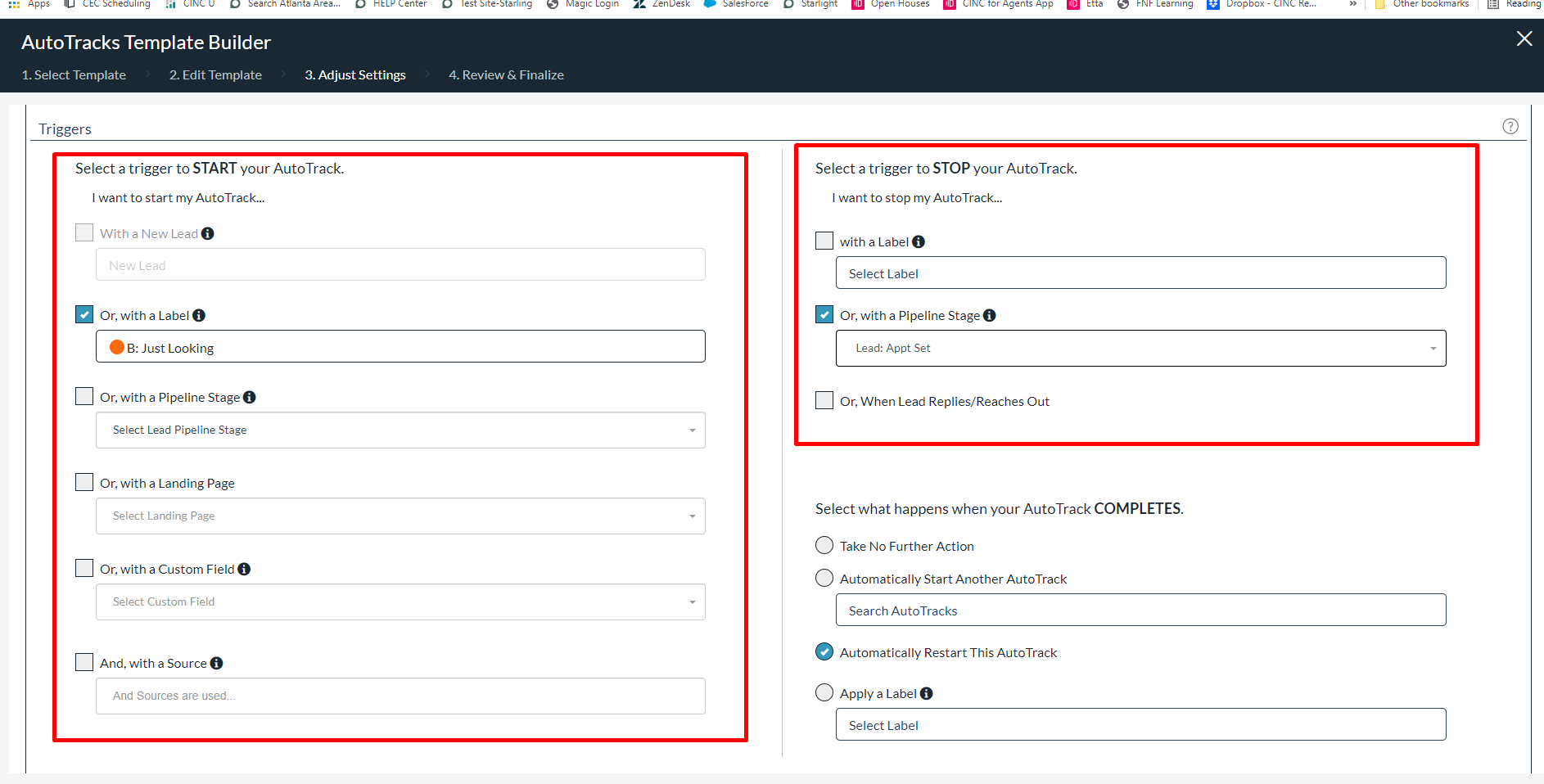The width and height of the screenshot is (1544, 784).
Task: Select the "Take No Further Action" radio button
Action: coord(824,545)
